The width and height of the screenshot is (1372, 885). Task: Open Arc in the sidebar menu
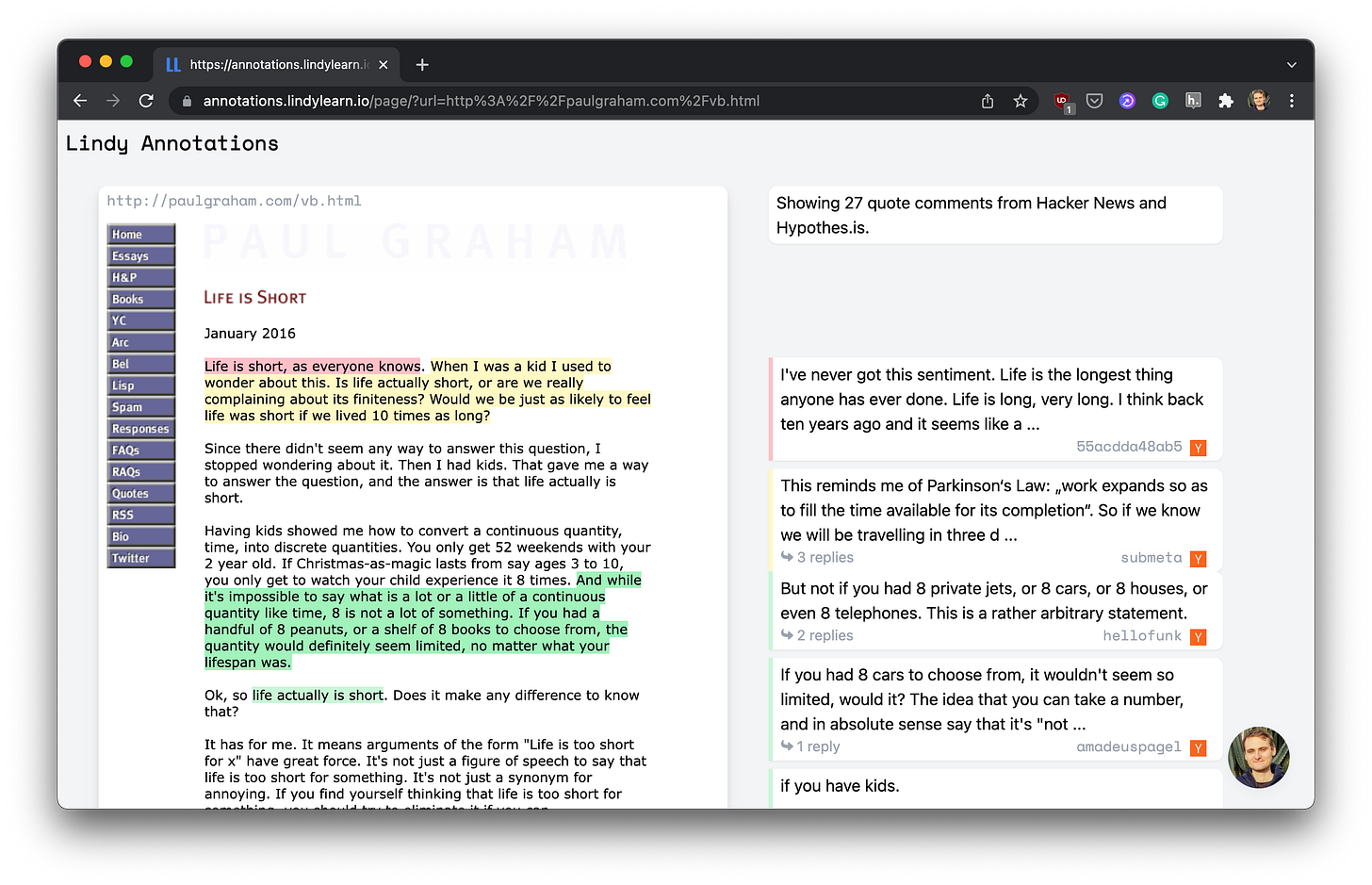click(x=141, y=343)
